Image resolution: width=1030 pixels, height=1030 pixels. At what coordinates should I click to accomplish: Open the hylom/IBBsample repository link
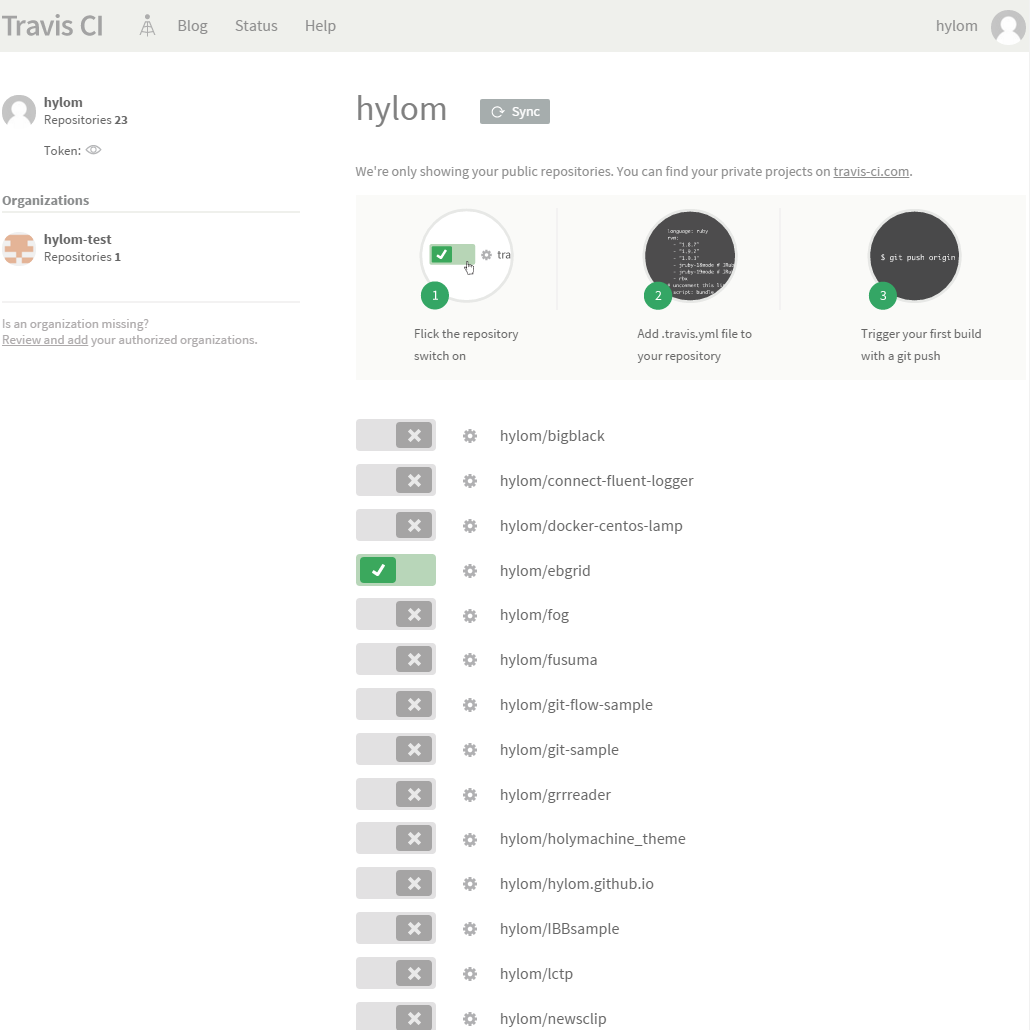pos(560,929)
